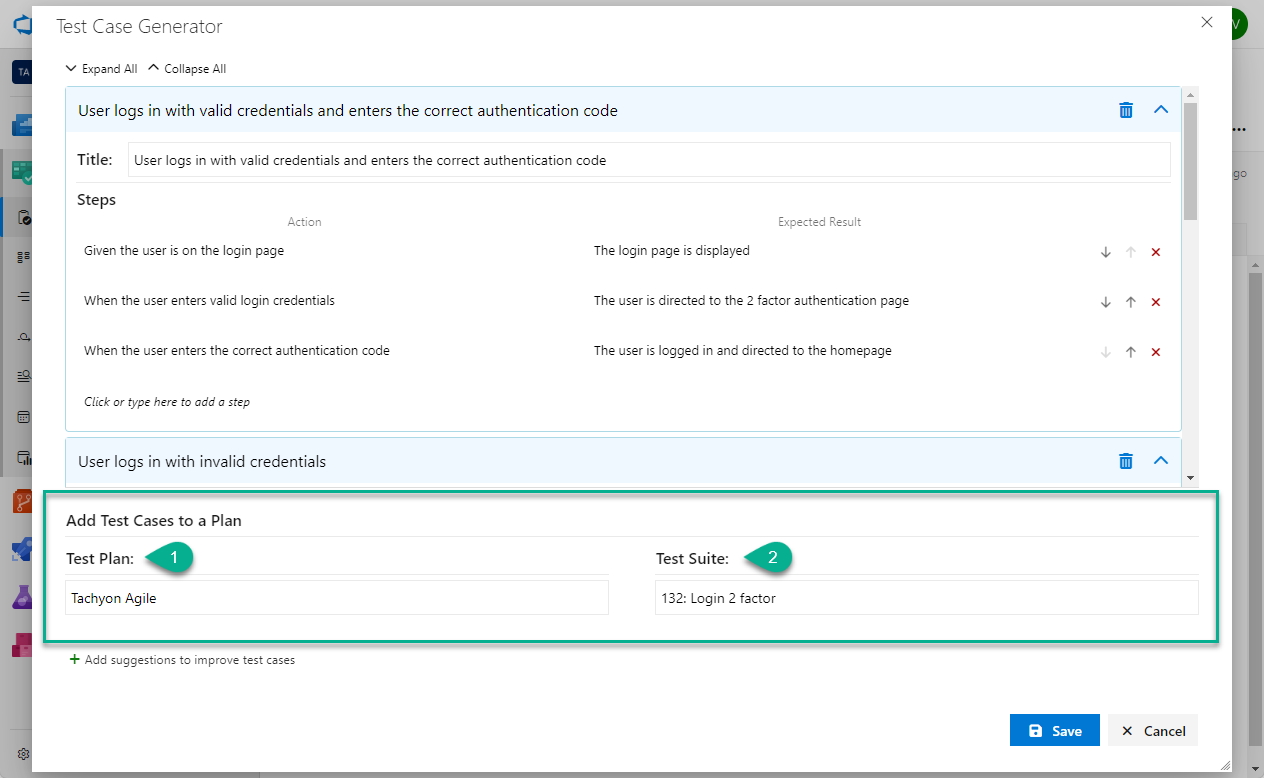The width and height of the screenshot is (1264, 778).
Task: Open the Test Plan field 'Tachyon Agile'
Action: (337, 598)
